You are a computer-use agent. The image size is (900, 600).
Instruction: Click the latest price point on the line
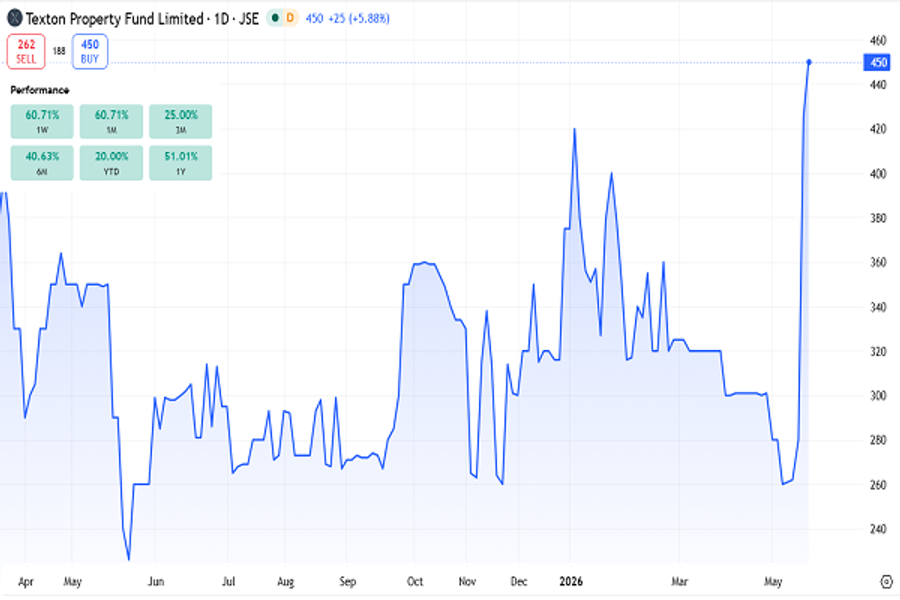point(809,62)
